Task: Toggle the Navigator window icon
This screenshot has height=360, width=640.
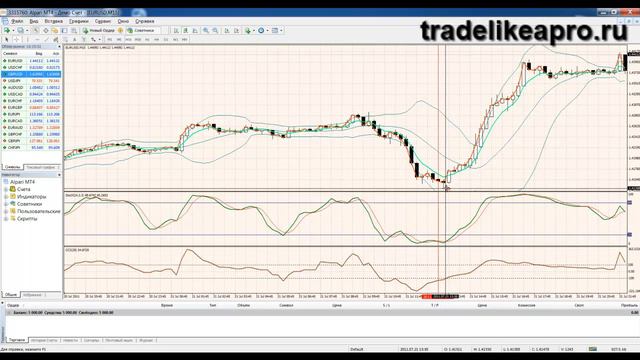Action: coord(55,30)
